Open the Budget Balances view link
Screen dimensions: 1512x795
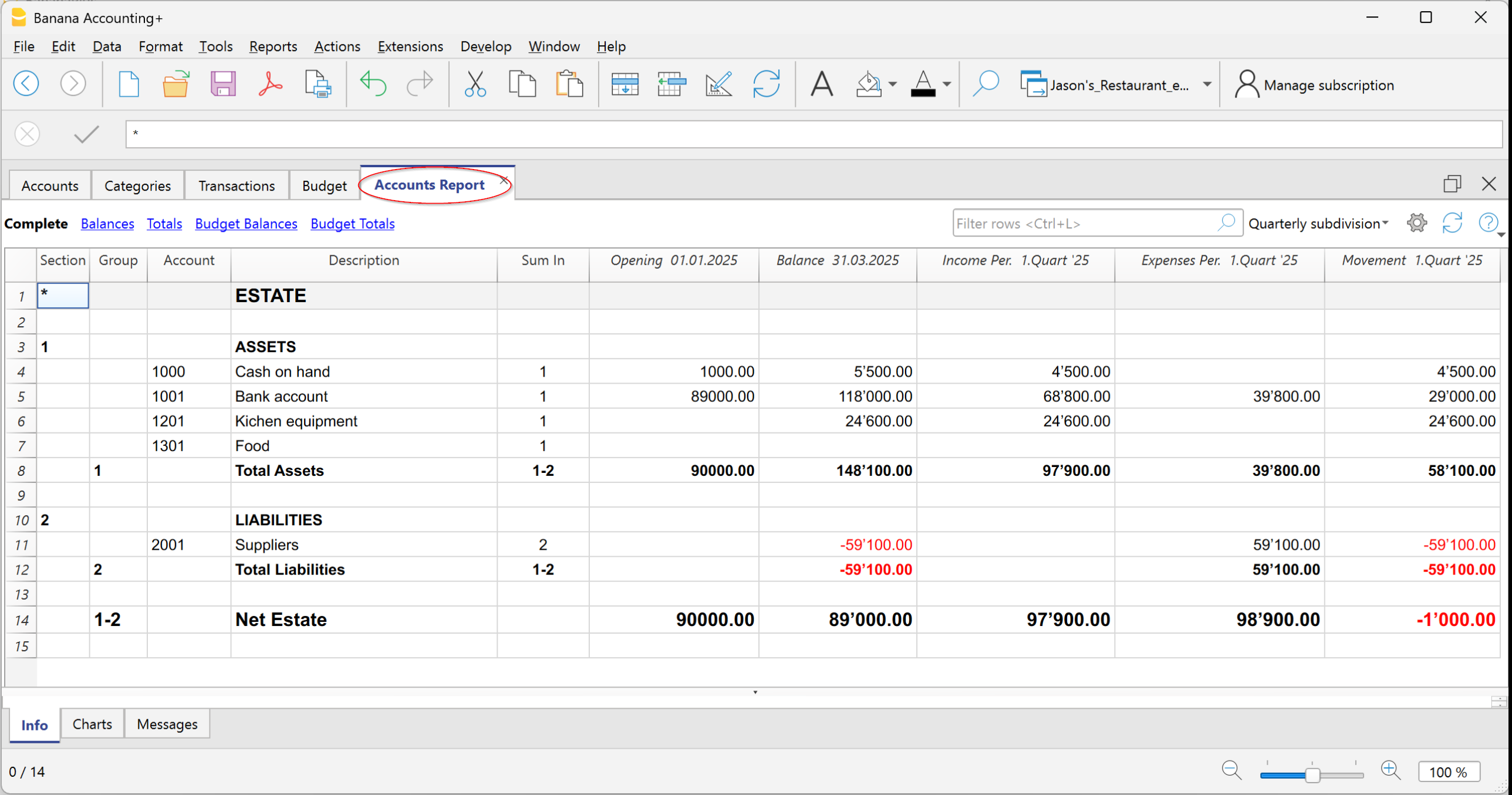click(x=246, y=224)
